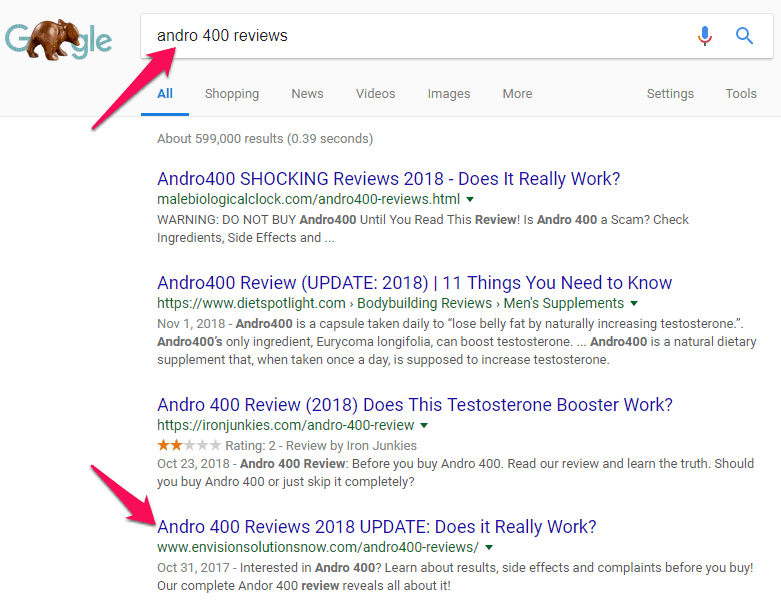This screenshot has height=609, width=781.
Task: Expand dropdown arrow beside envisionsolutionsnow.com URL
Action: [x=489, y=548]
